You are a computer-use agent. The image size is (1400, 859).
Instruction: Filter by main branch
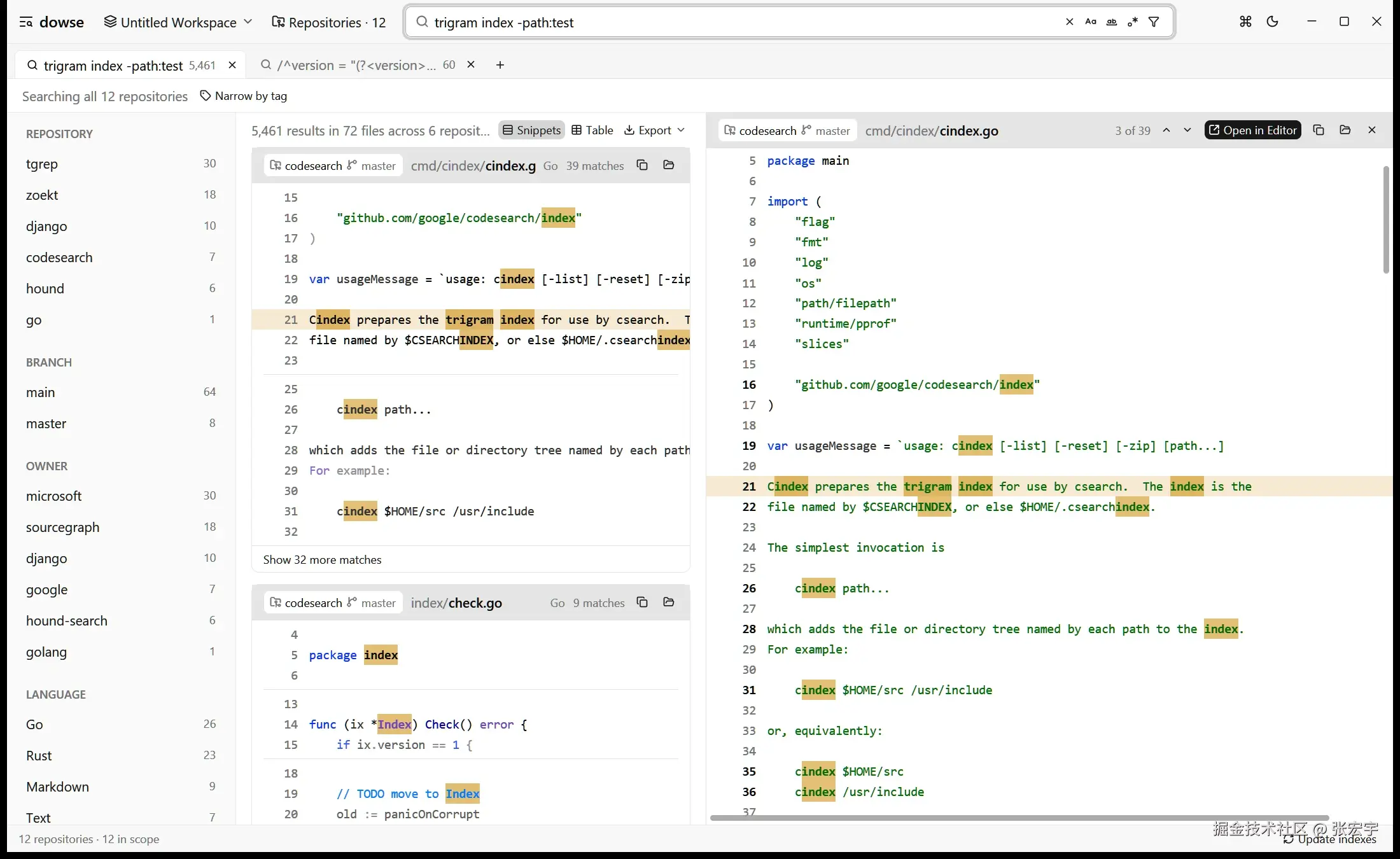121,393
